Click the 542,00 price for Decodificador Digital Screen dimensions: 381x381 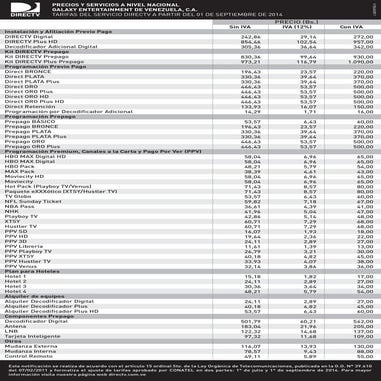[363, 322]
